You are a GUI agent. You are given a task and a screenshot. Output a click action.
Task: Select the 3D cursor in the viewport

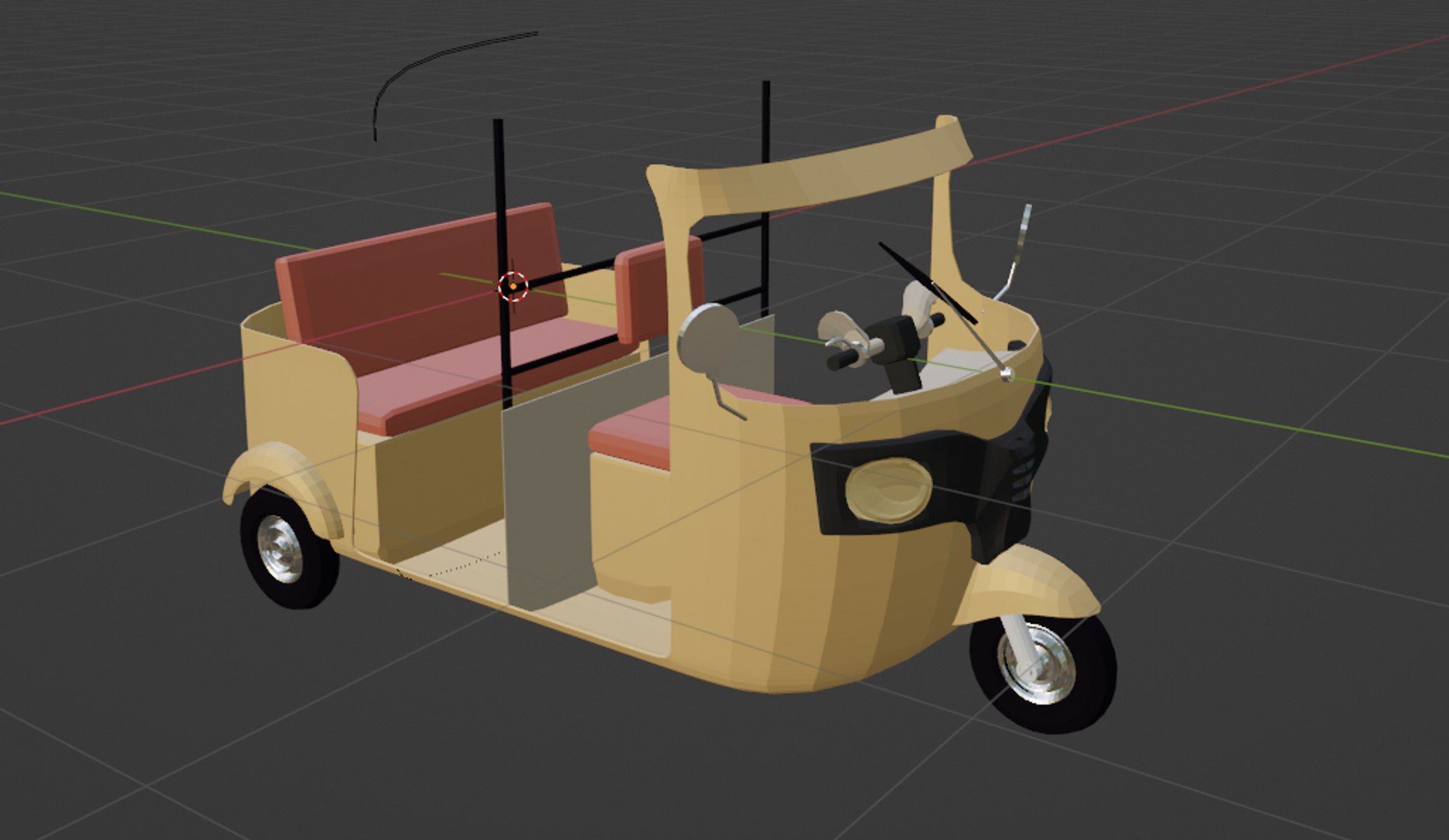click(513, 286)
